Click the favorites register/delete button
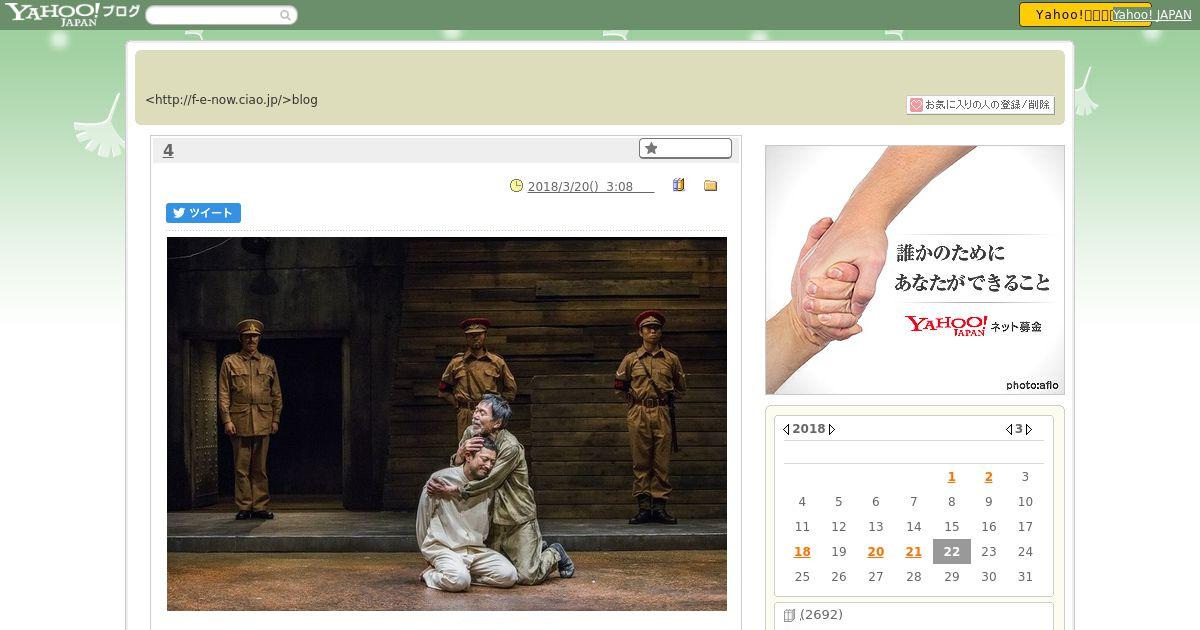1200x630 pixels. [x=980, y=104]
